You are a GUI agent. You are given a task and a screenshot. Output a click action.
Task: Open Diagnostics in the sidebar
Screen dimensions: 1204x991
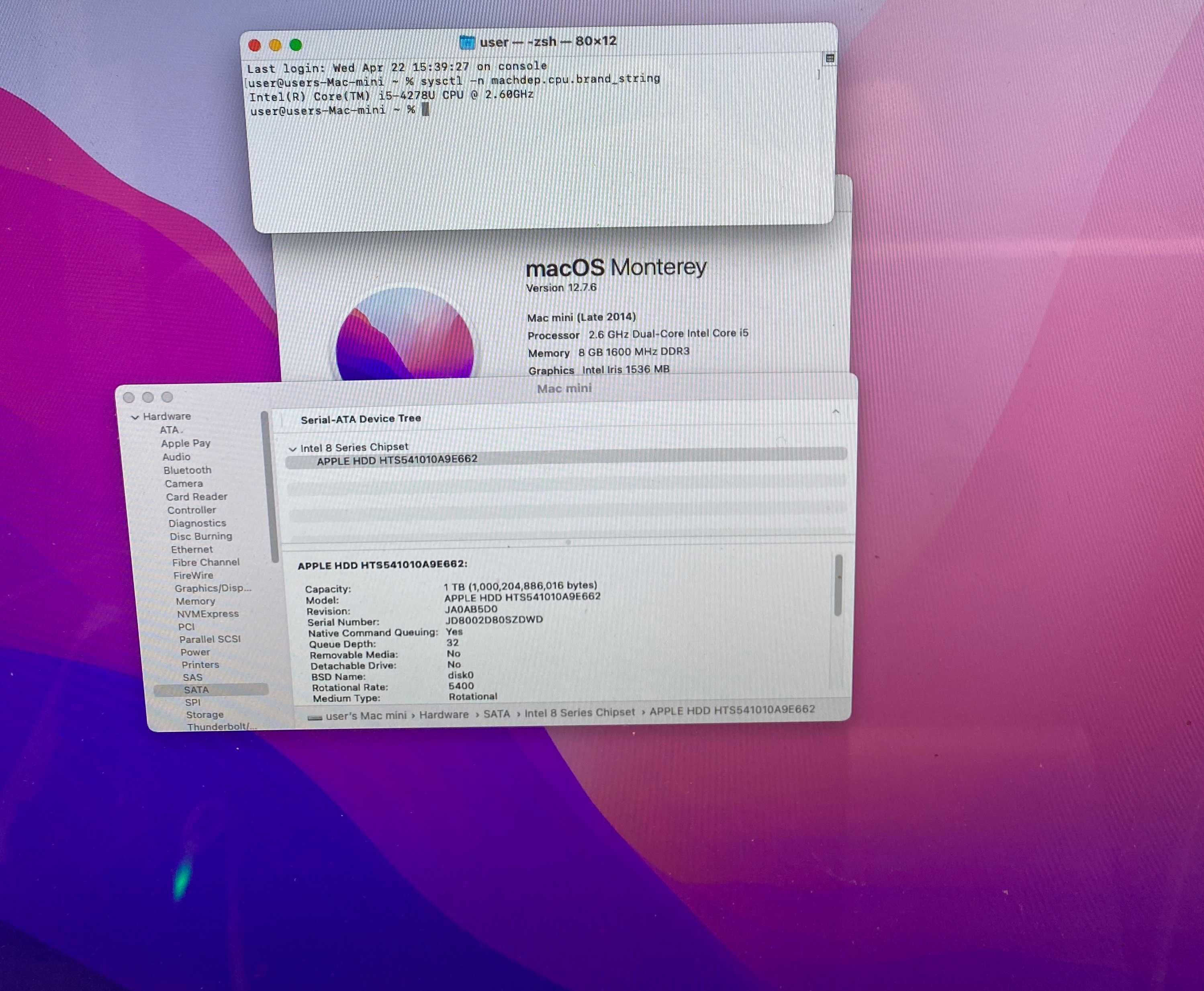(197, 523)
